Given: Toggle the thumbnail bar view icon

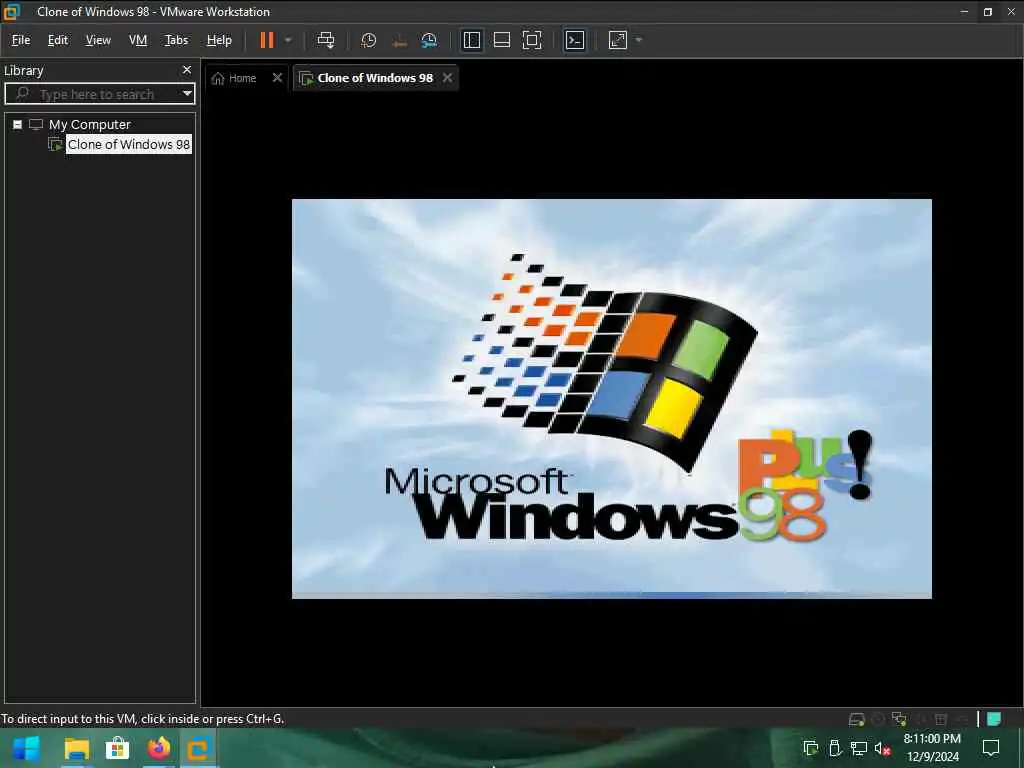Looking at the screenshot, I should pos(502,40).
